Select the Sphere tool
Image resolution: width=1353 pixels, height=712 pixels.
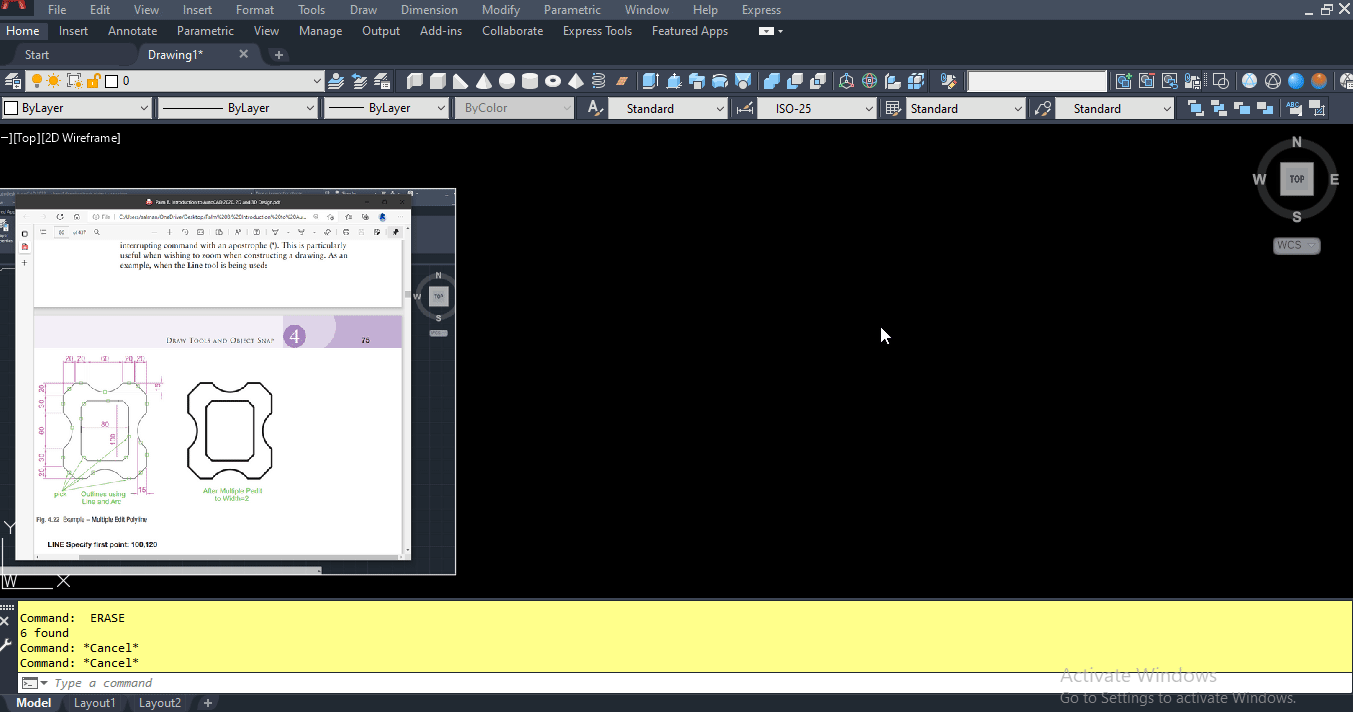click(506, 81)
